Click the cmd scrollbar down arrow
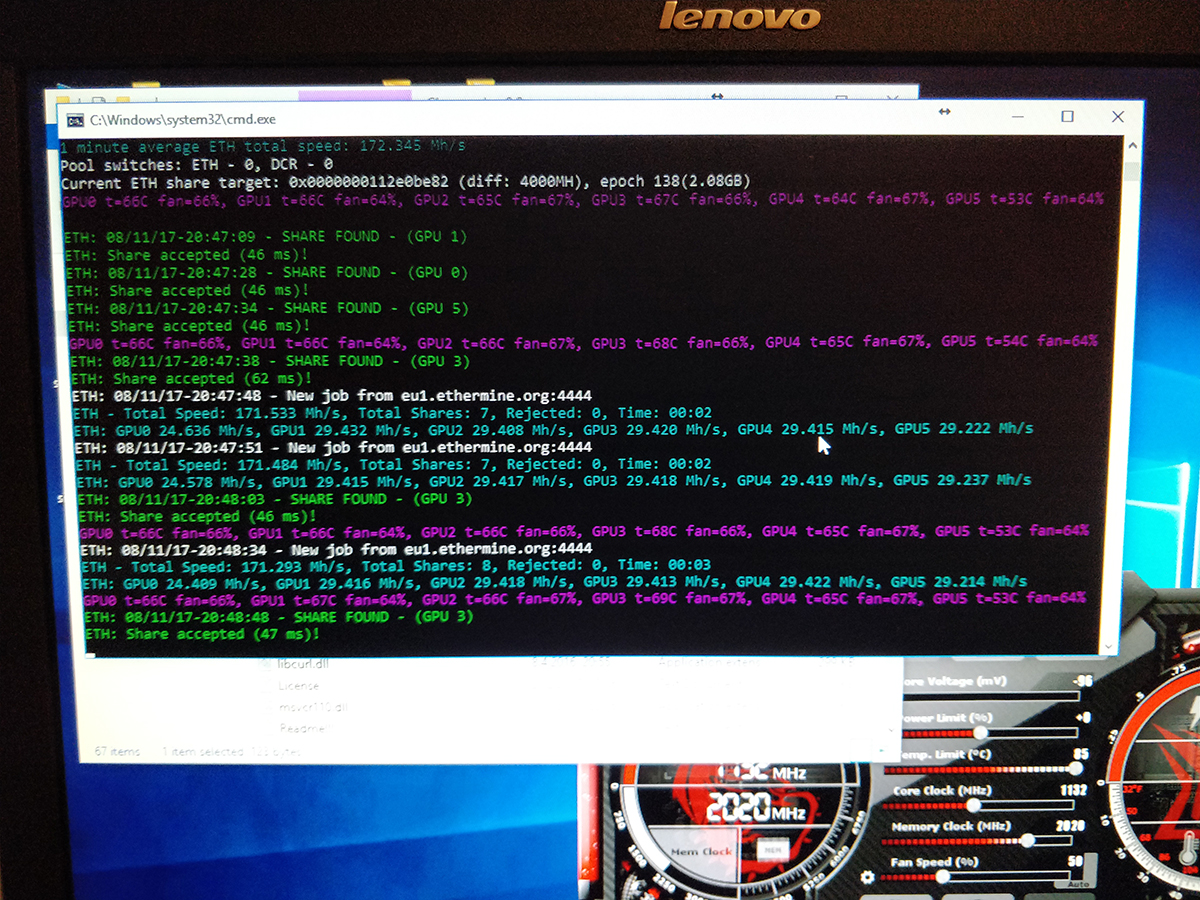Image resolution: width=1200 pixels, height=900 pixels. [x=1108, y=648]
